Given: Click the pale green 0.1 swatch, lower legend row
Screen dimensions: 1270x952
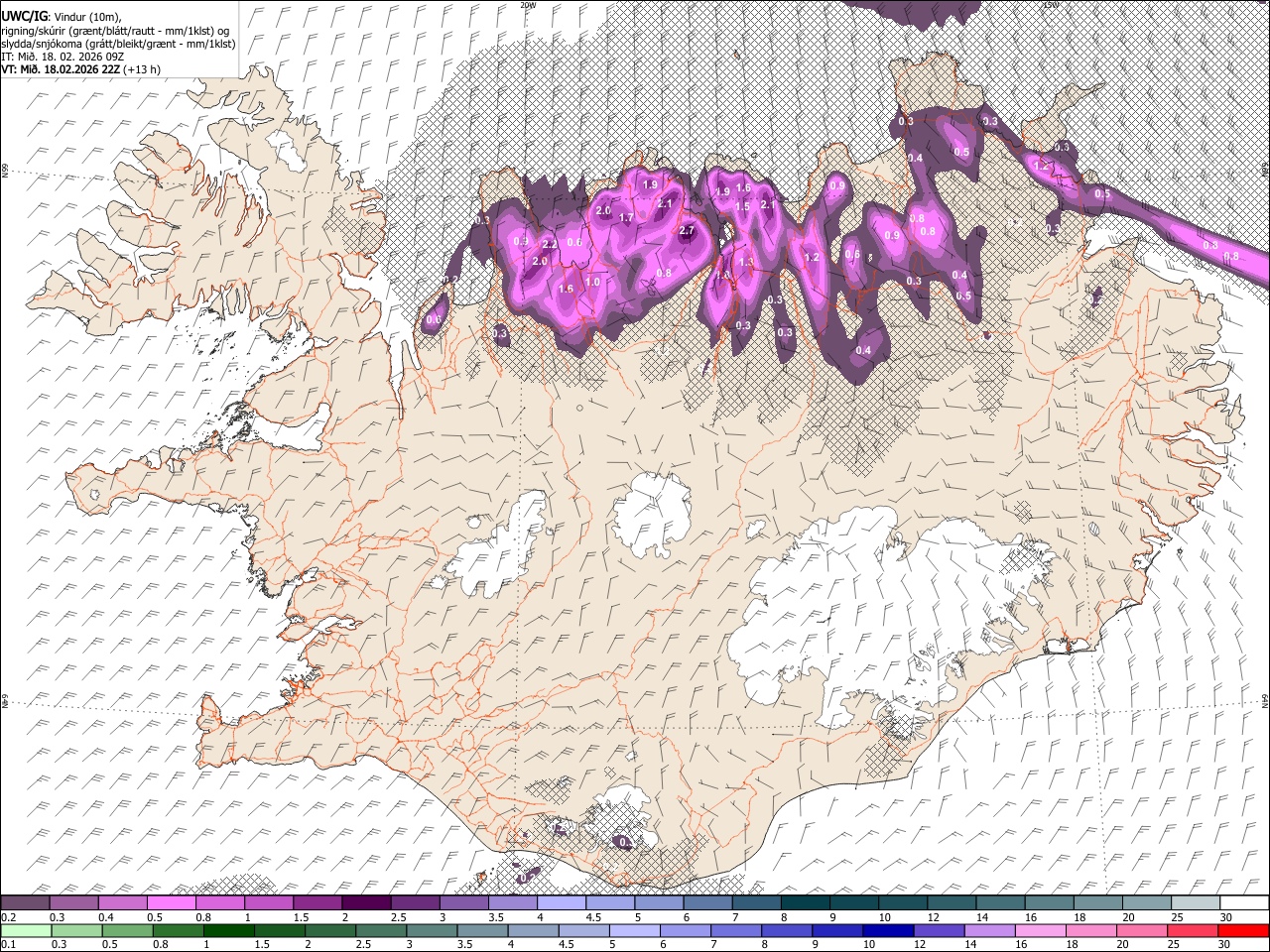Looking at the screenshot, I should coord(26,930).
